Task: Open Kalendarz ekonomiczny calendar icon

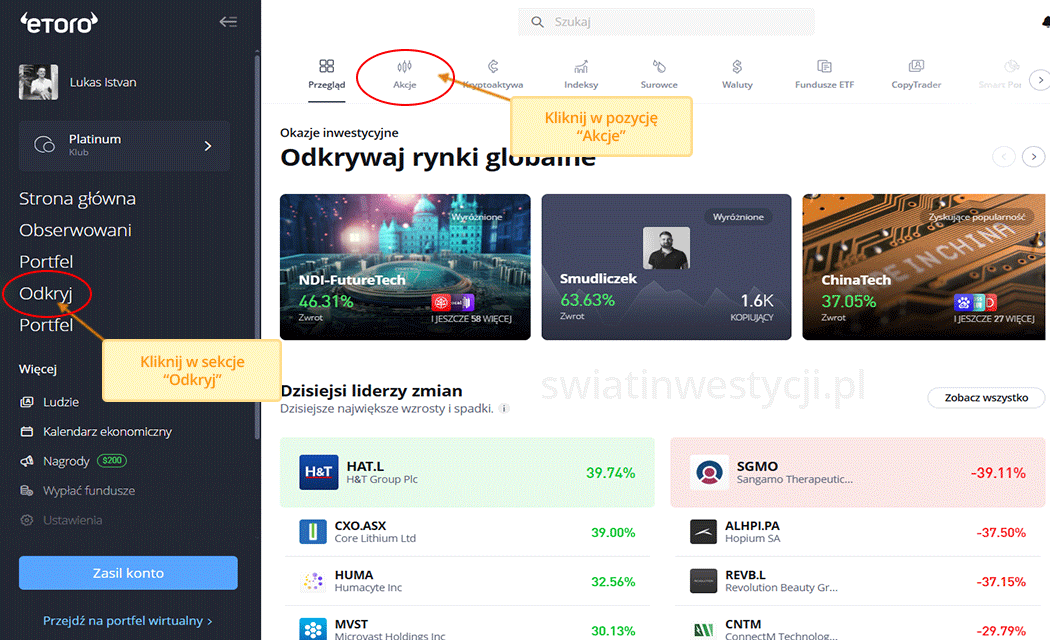Action: tap(27, 432)
